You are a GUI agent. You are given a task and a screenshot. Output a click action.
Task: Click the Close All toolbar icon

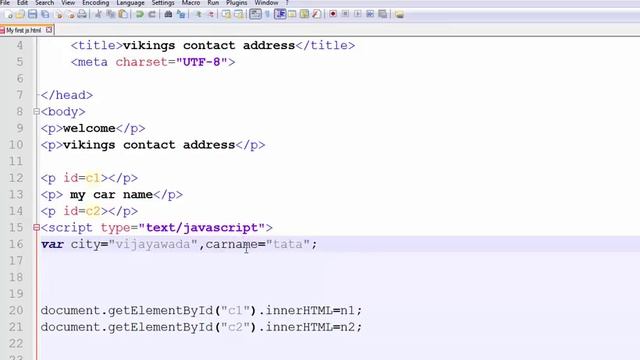pos(71,14)
